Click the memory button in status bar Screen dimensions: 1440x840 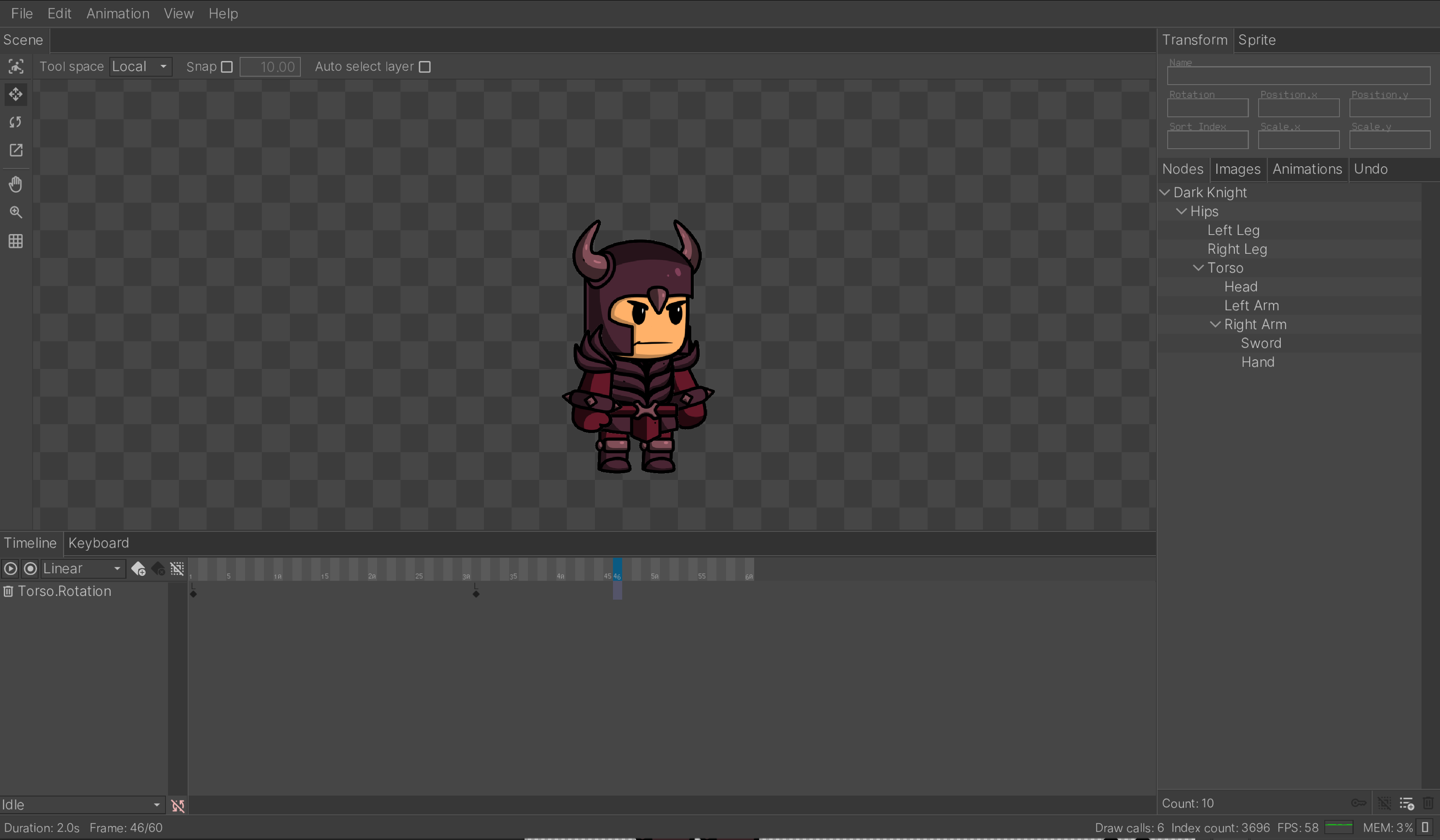click(x=1425, y=827)
